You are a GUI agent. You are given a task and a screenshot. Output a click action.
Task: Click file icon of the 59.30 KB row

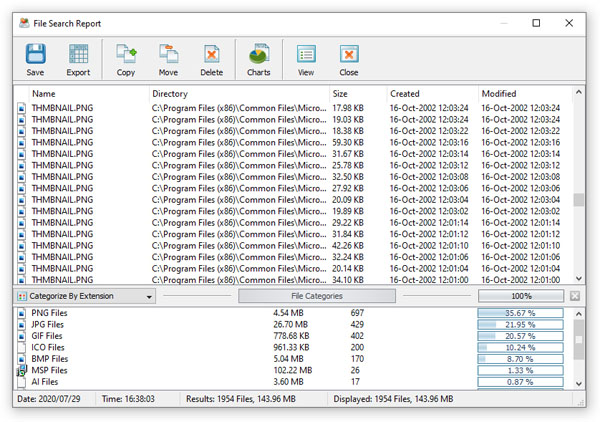(x=22, y=143)
